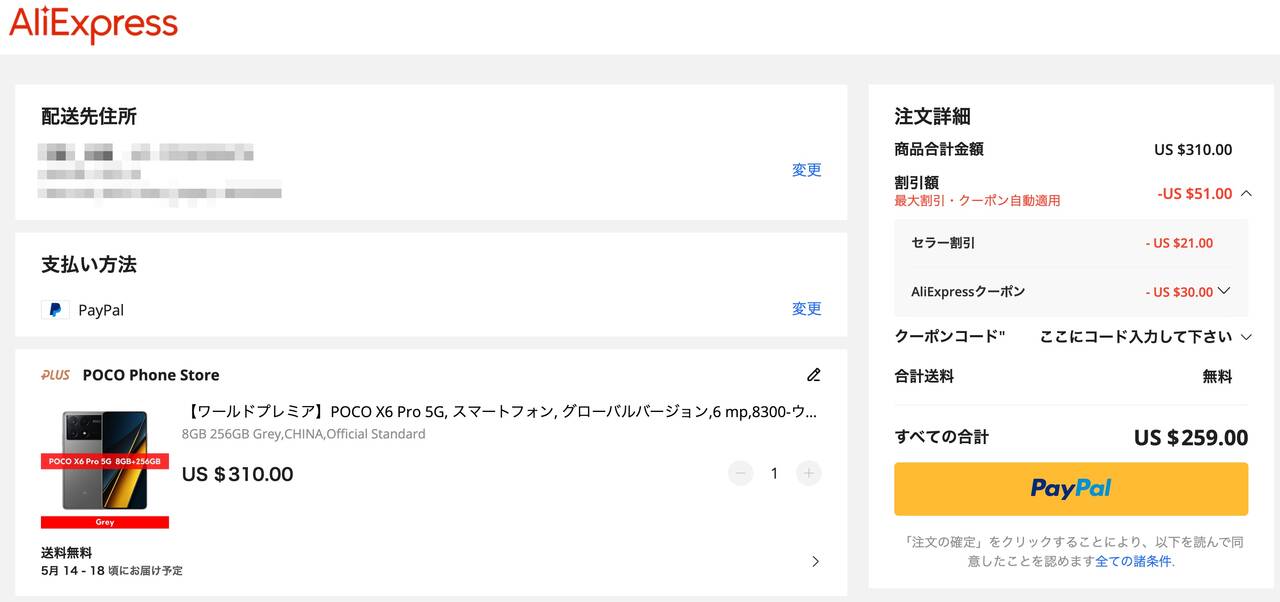Pay with the yellow PayPal button

pos(1070,488)
